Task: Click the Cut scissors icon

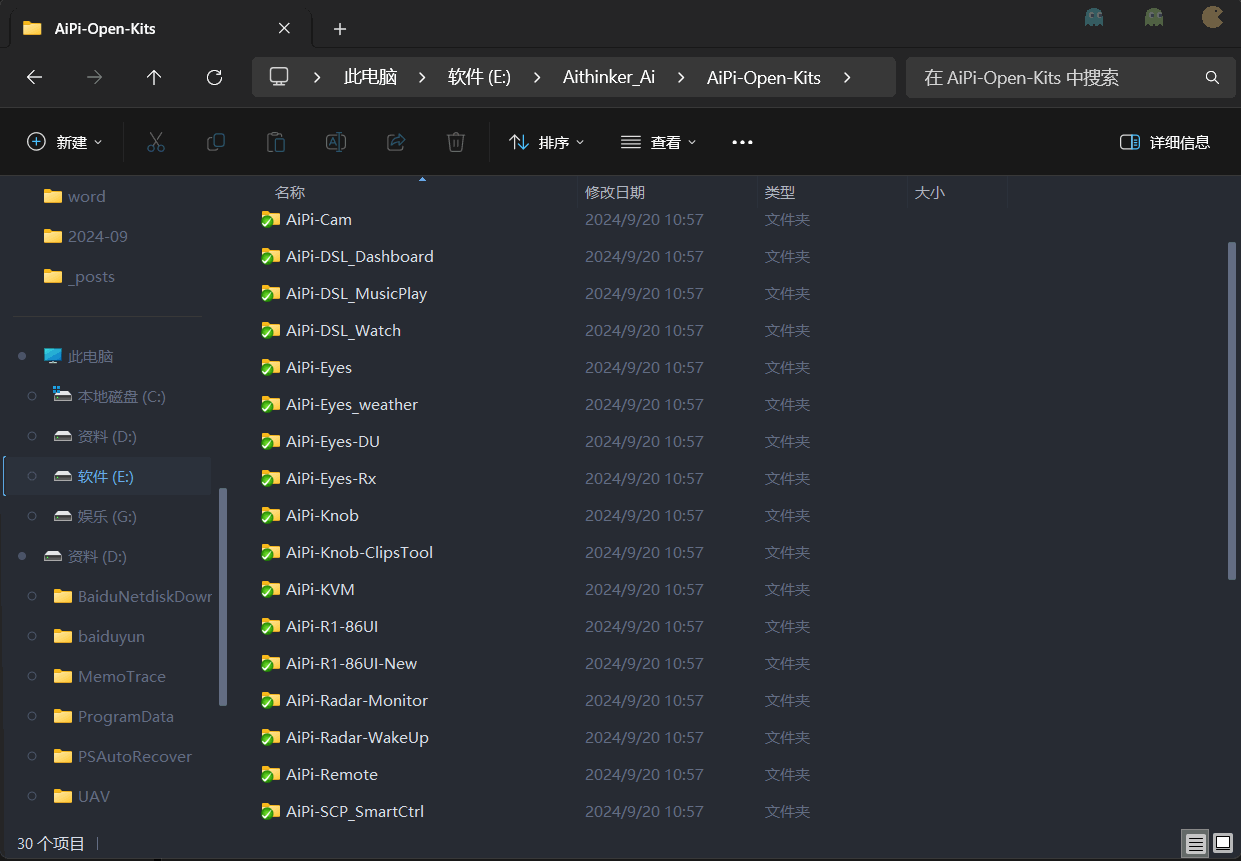Action: (155, 142)
